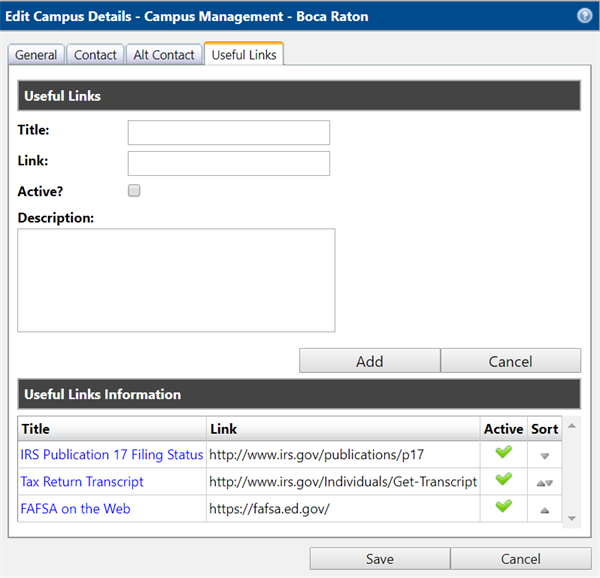Move Tax Return Transcript up with sort arrow
Screen dimensions: 600x578
coord(540,482)
